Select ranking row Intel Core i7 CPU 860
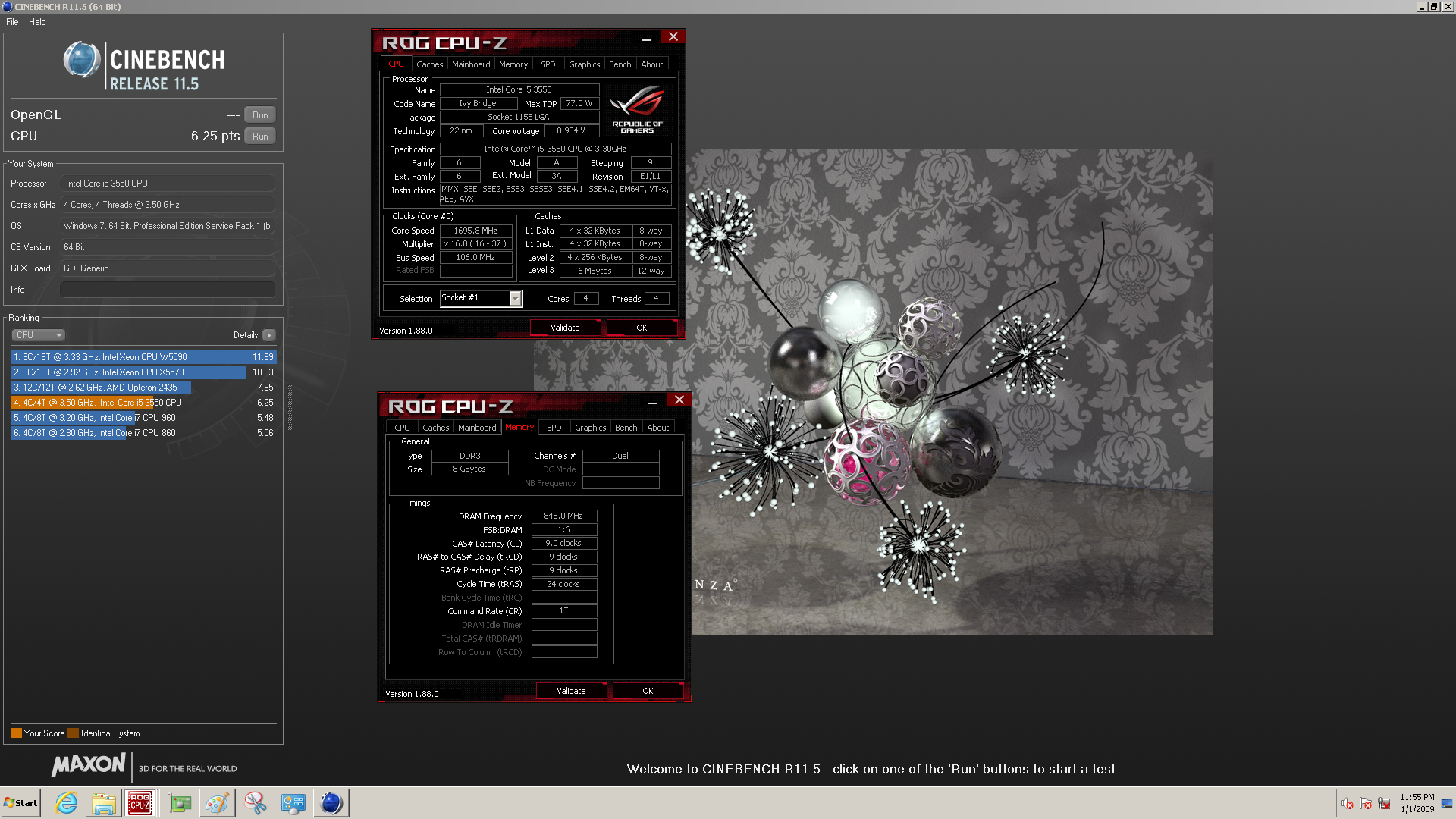This screenshot has height=819, width=1456. [x=143, y=433]
